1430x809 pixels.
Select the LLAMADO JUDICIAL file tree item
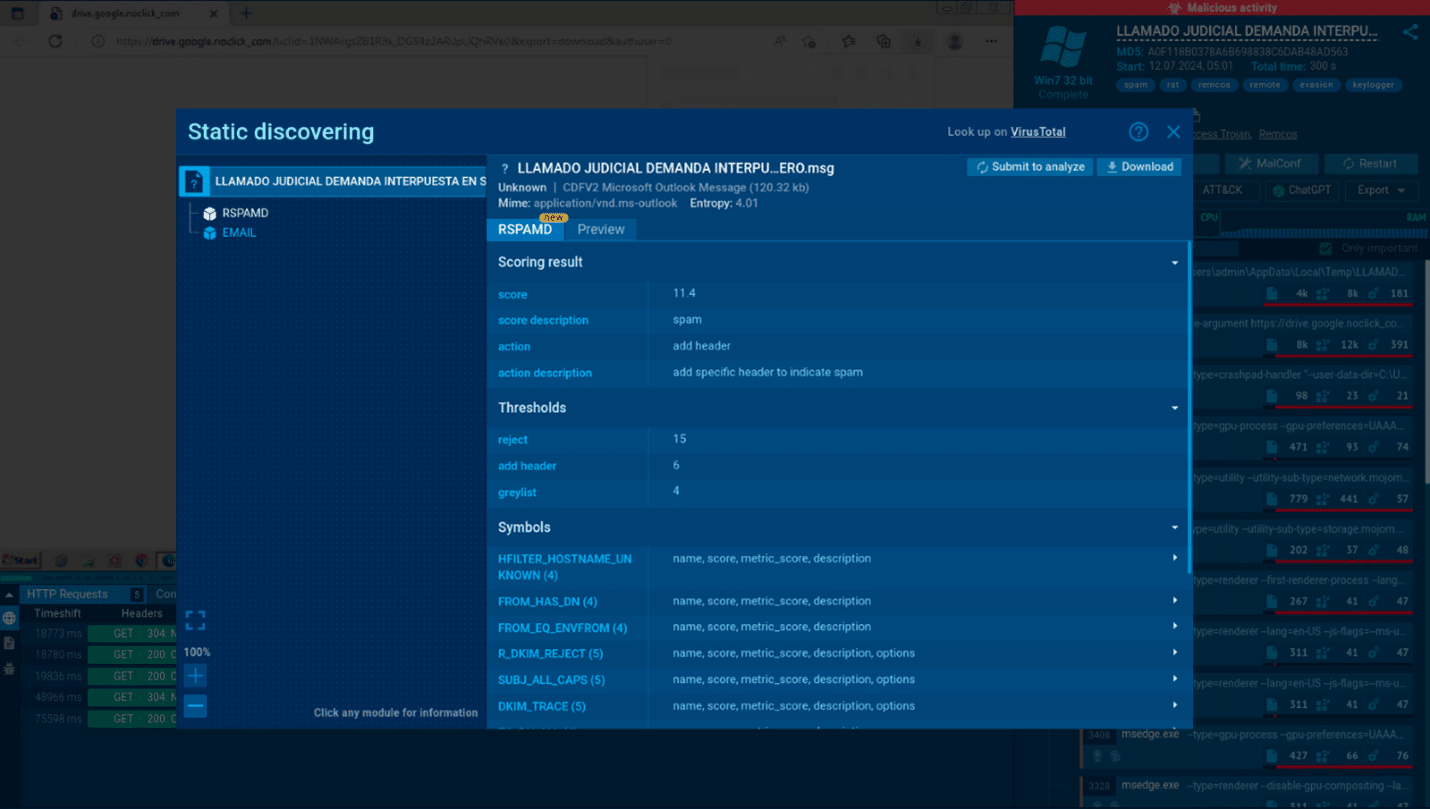click(x=333, y=182)
